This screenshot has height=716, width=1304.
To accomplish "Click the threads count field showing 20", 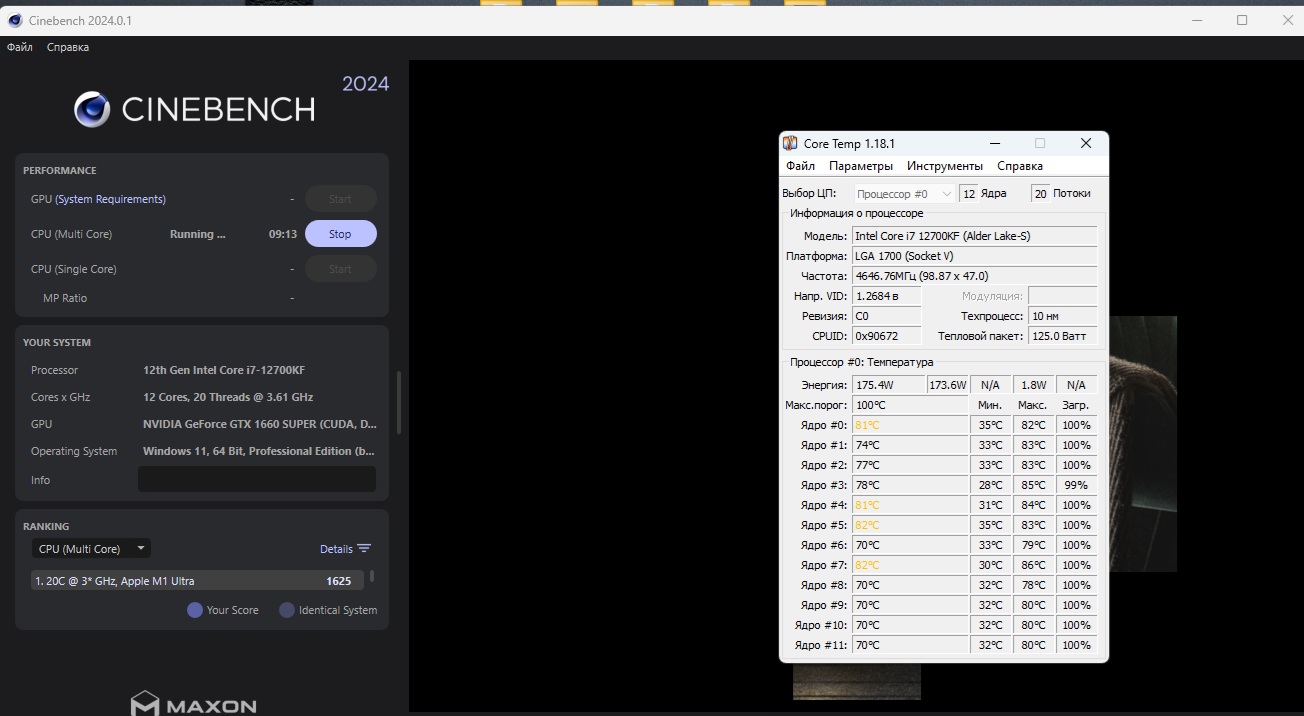I will tap(1040, 194).
